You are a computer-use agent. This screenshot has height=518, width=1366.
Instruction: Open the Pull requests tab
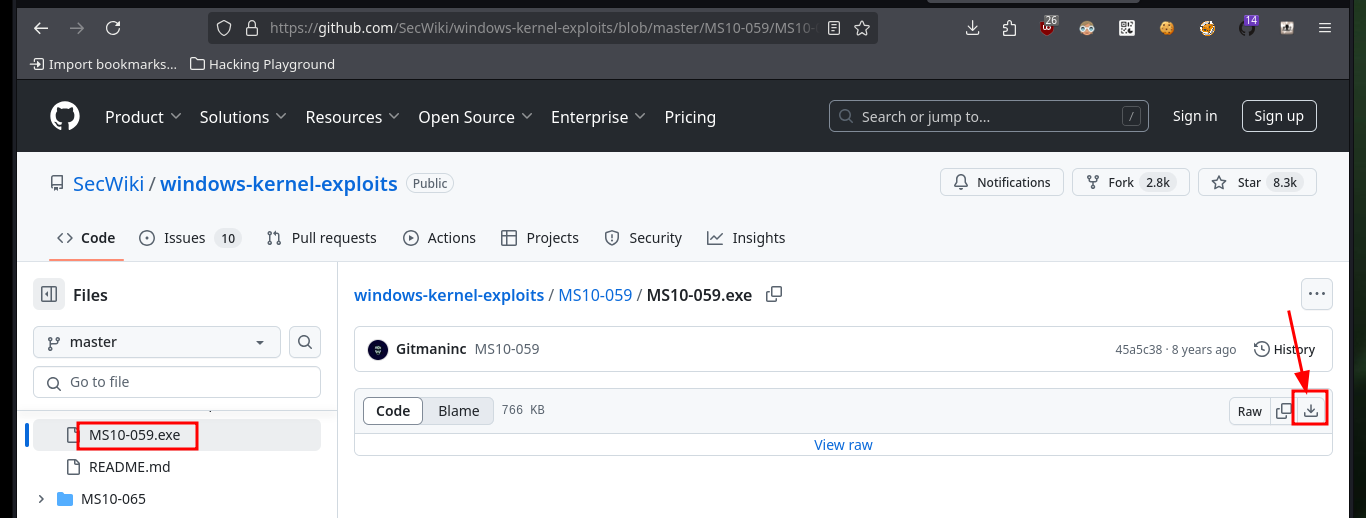click(321, 238)
